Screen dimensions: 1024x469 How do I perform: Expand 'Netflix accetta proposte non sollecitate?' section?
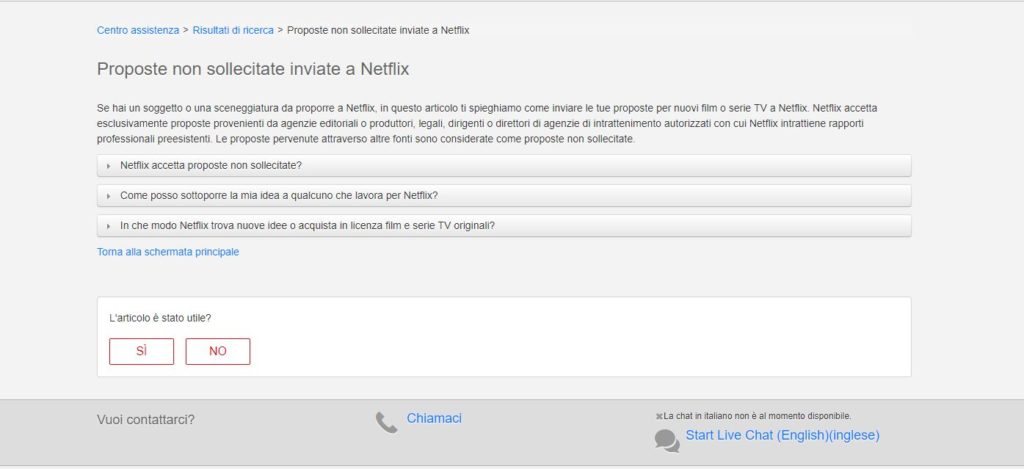coord(504,166)
